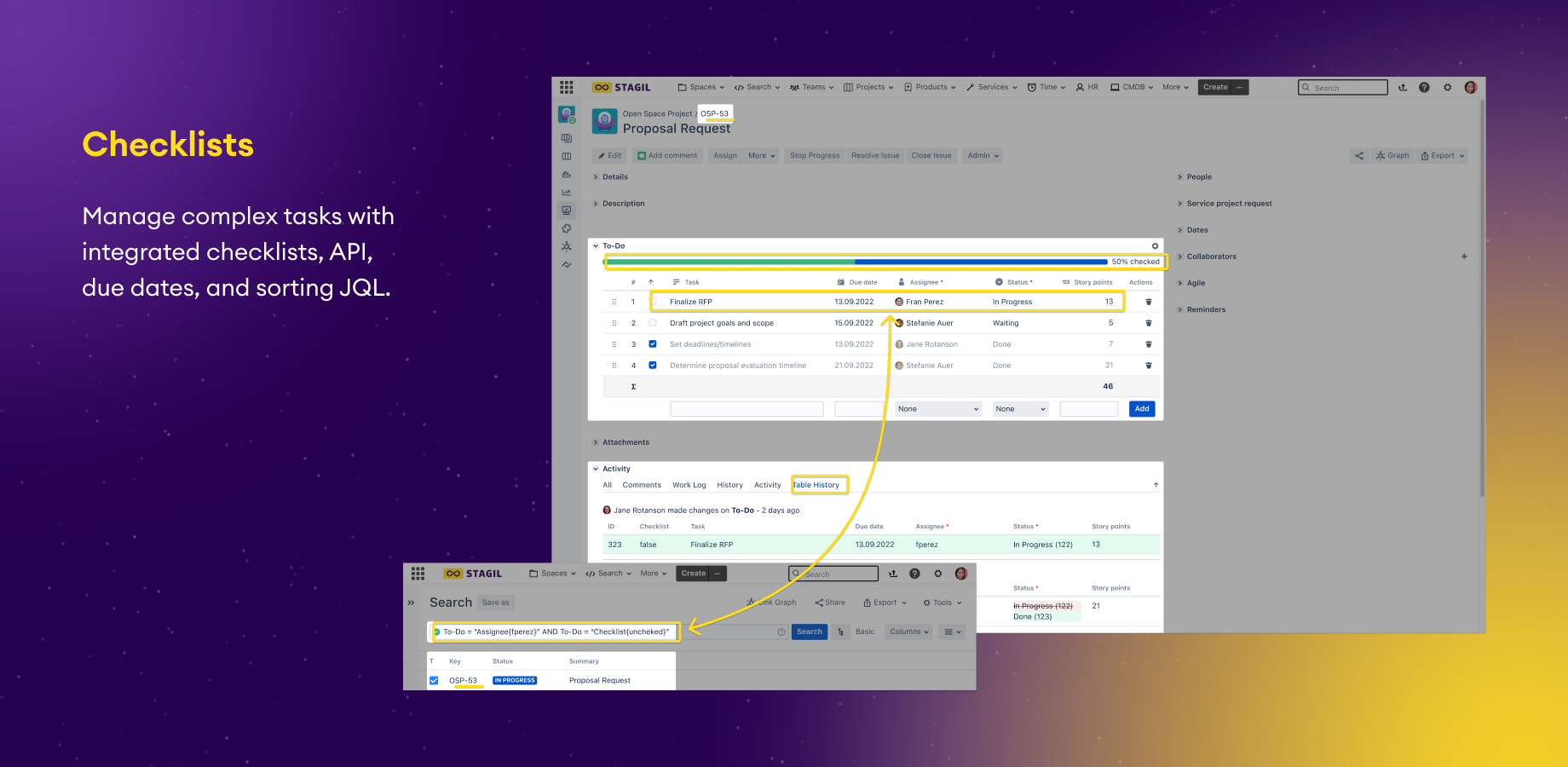Click the Add comment button
This screenshot has height=767, width=1568.
tap(667, 156)
